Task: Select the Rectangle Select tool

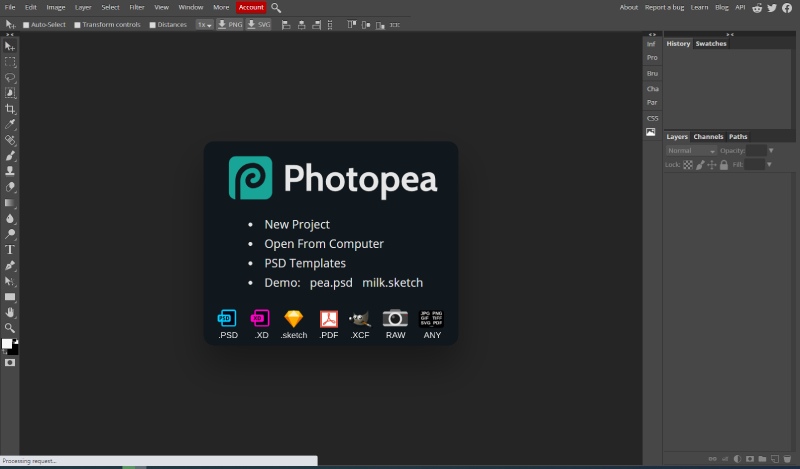Action: 10,62
